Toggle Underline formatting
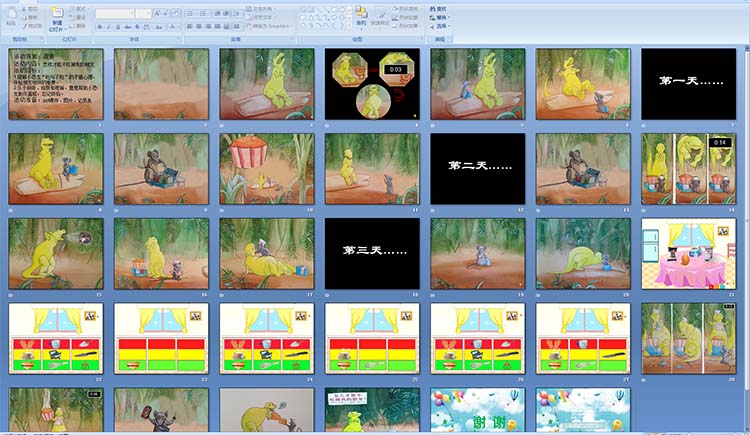Viewport: 750px width, 435px height. (x=118, y=27)
